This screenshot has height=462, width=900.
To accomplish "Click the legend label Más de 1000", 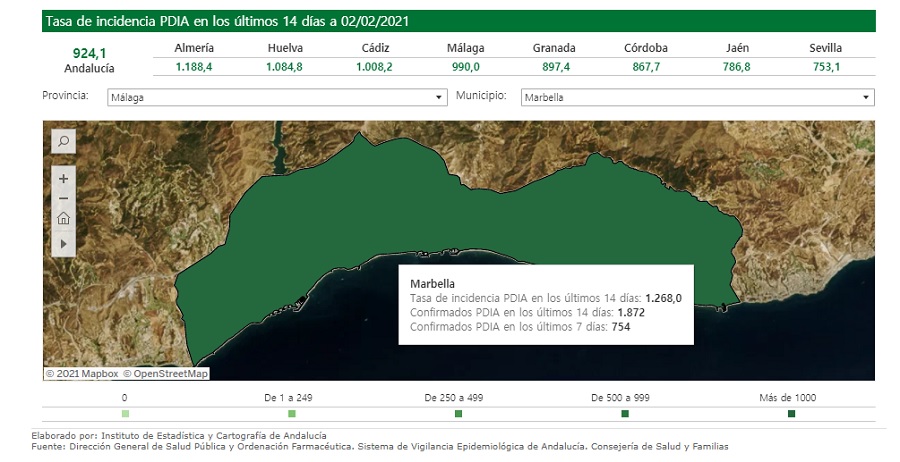I will 788,398.
